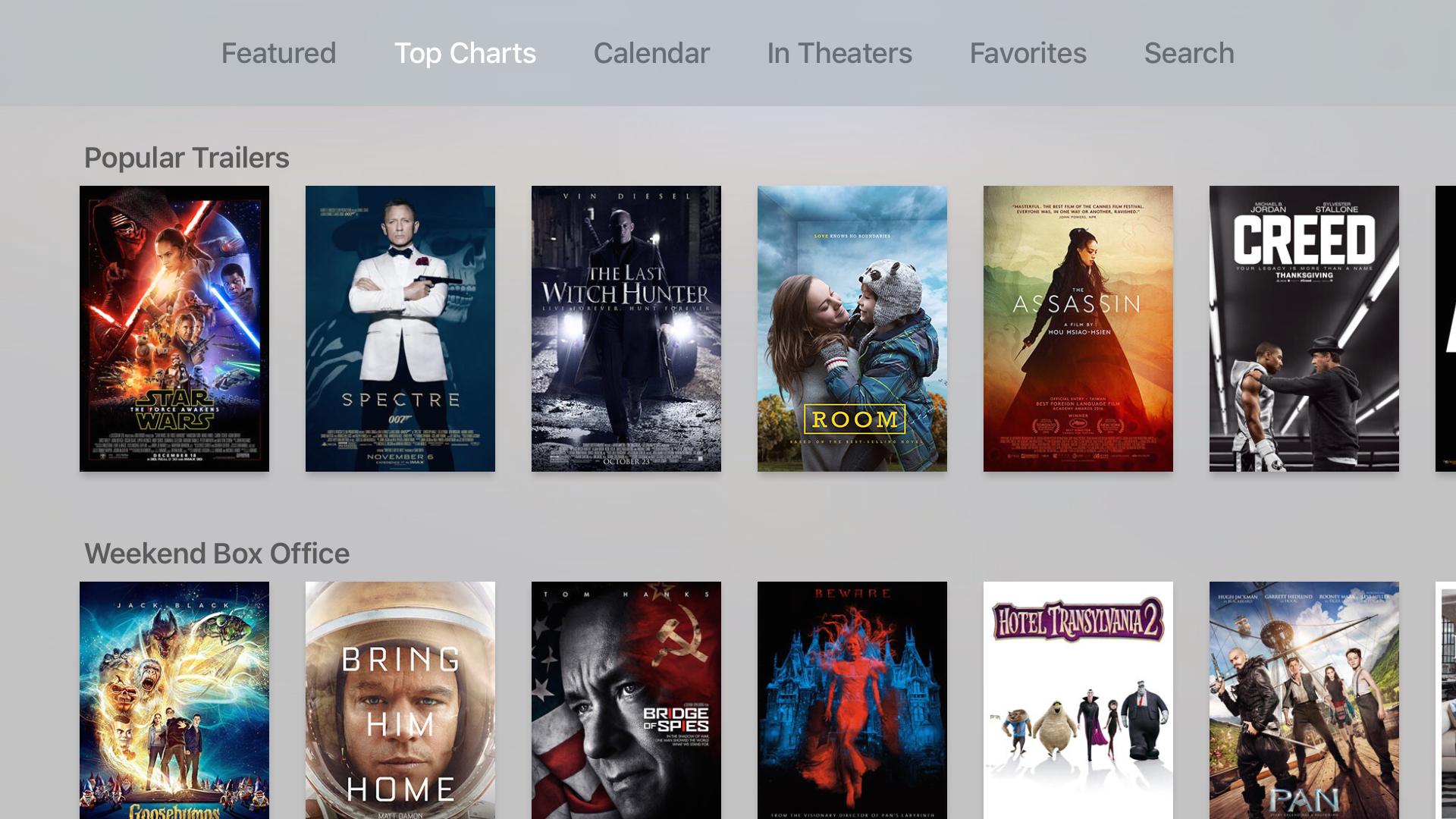Choose the red and blue Beware poster
Screen dimensions: 1456x819
click(852, 700)
